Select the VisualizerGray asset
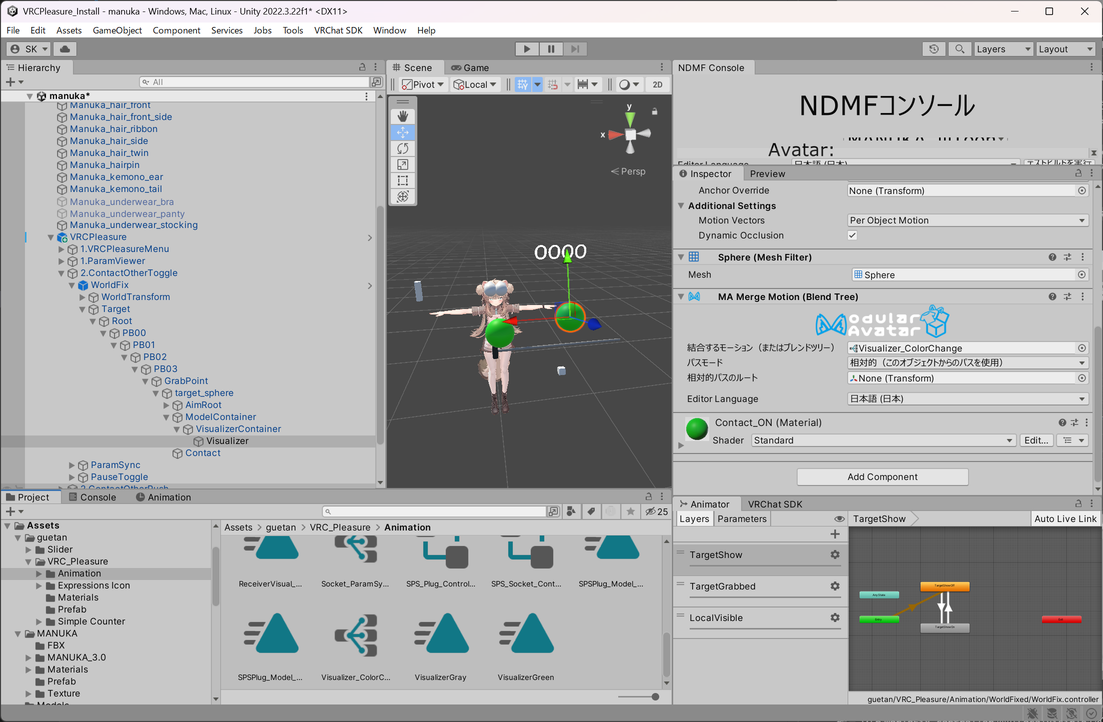1103x722 pixels. click(x=440, y=647)
